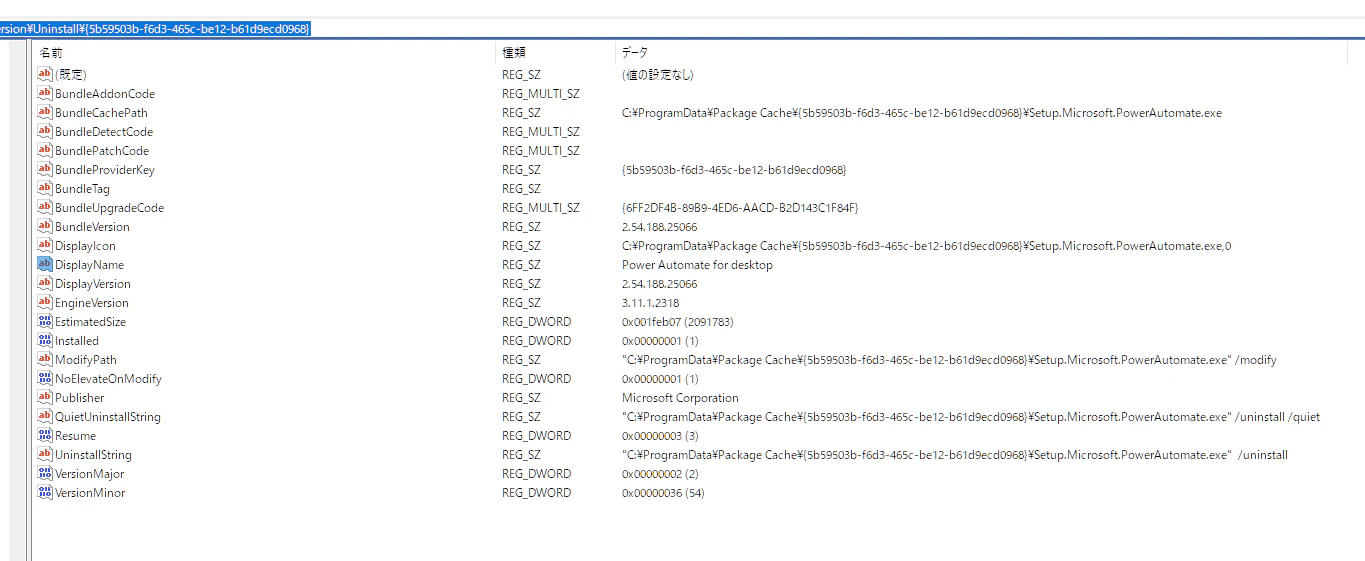This screenshot has height=561, width=1365.
Task: Click the icon next to DisplayIcon
Action: 44,245
